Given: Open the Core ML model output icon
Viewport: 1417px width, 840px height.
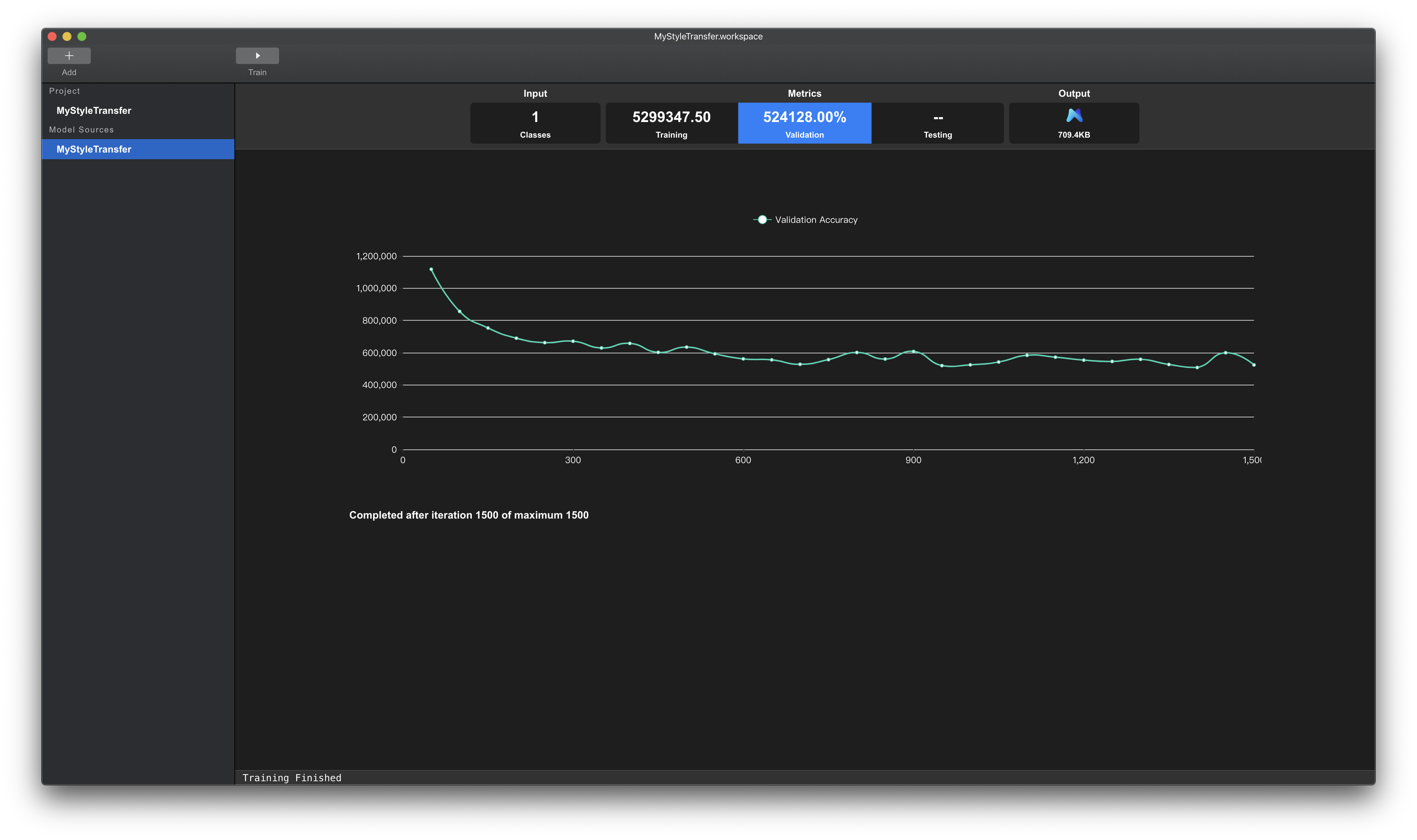Looking at the screenshot, I should coord(1074,116).
